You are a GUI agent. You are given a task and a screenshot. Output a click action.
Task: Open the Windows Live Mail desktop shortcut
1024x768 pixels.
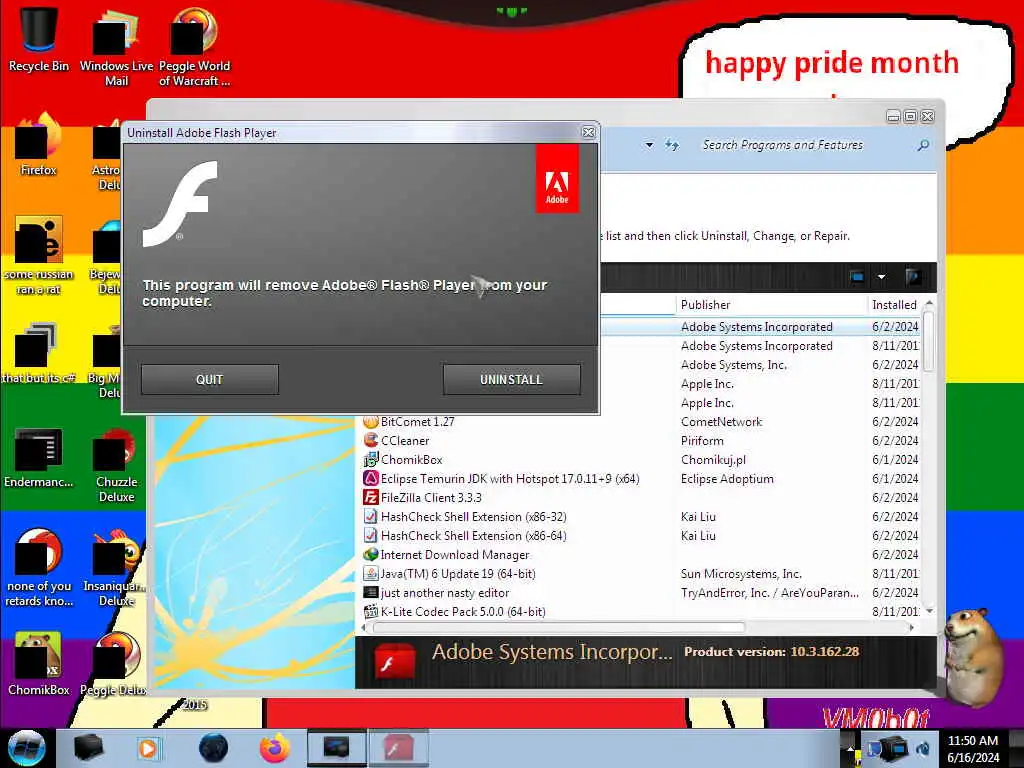(116, 46)
